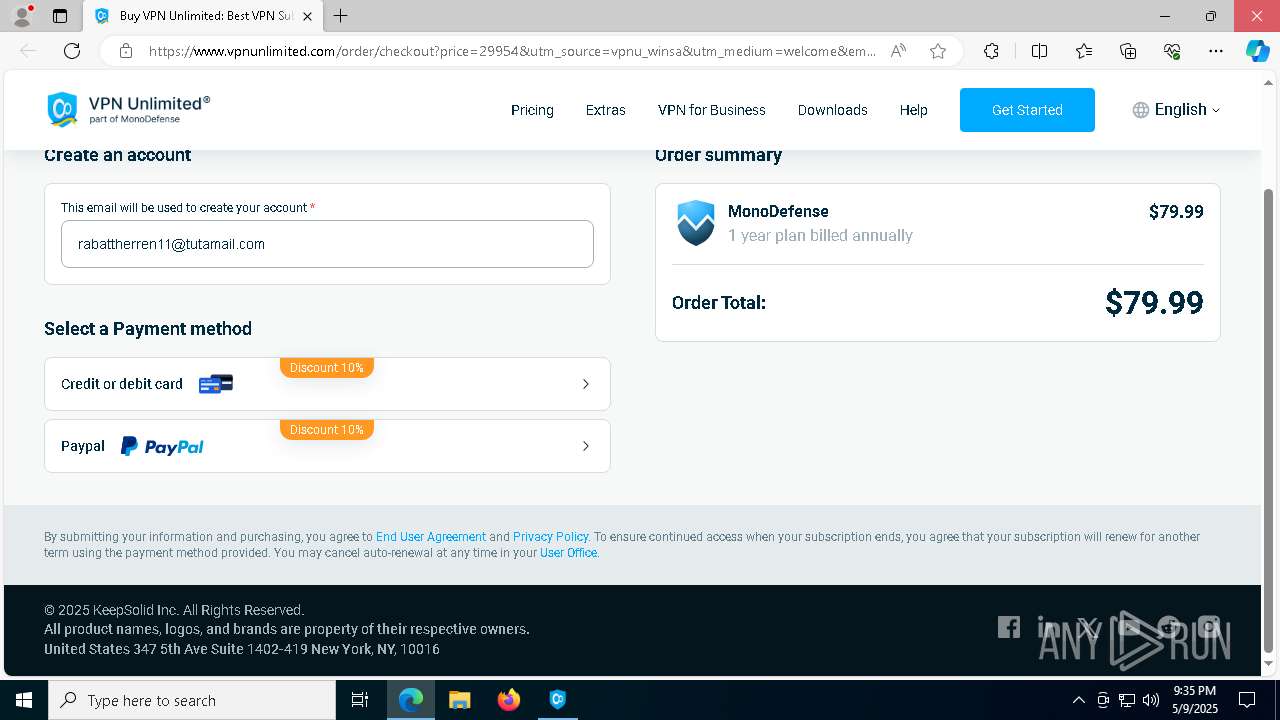Image resolution: width=1280 pixels, height=720 pixels.
Task: View site information lock icon
Action: point(126,51)
